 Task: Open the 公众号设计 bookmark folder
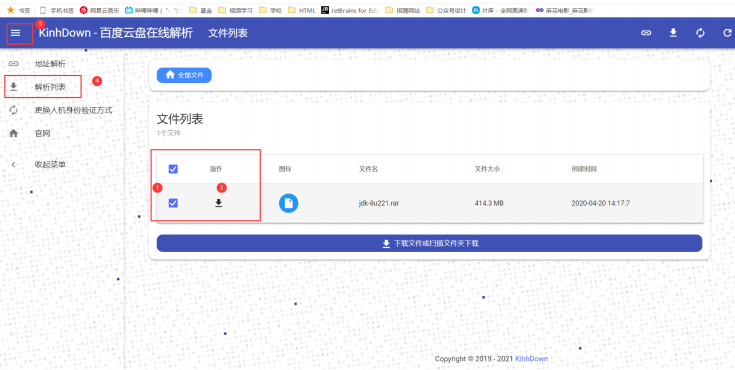[x=446, y=10]
